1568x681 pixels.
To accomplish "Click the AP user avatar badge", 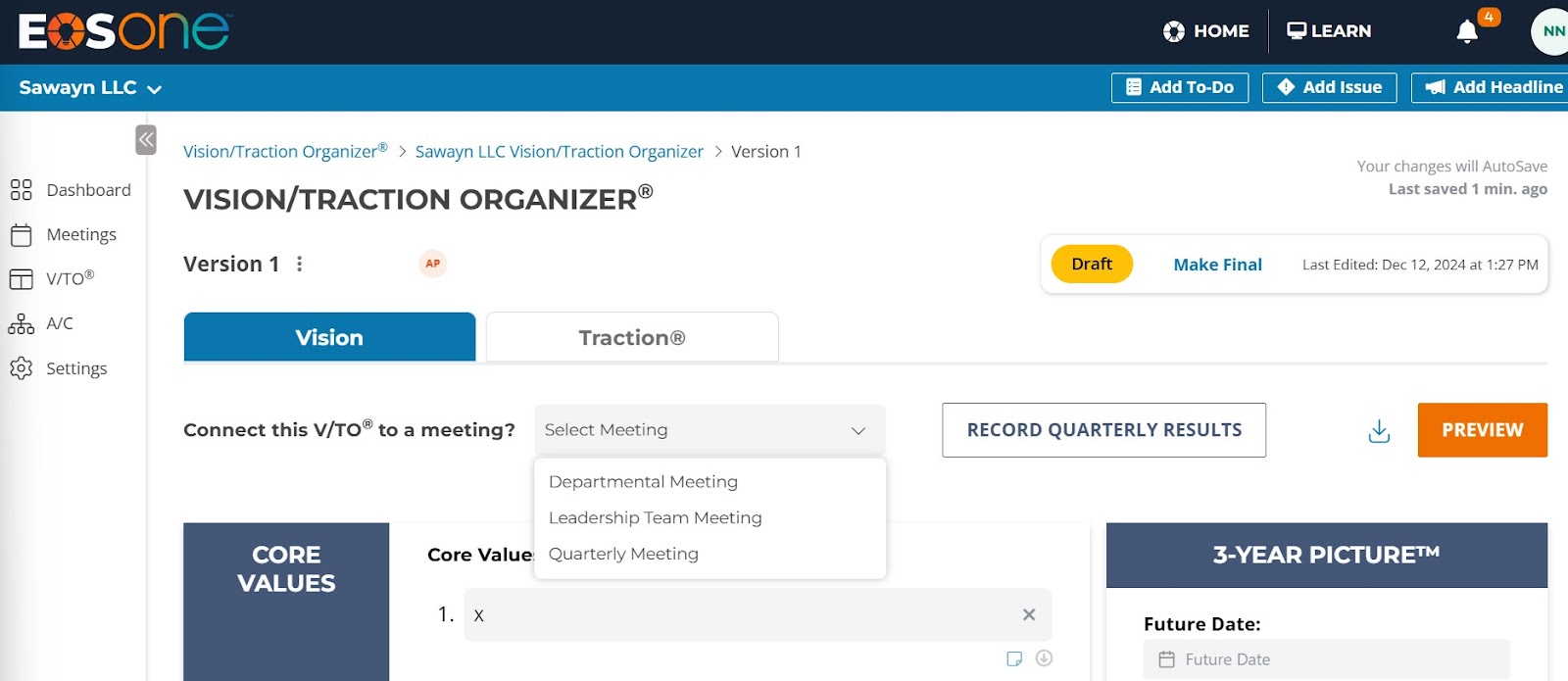I will [x=433, y=264].
